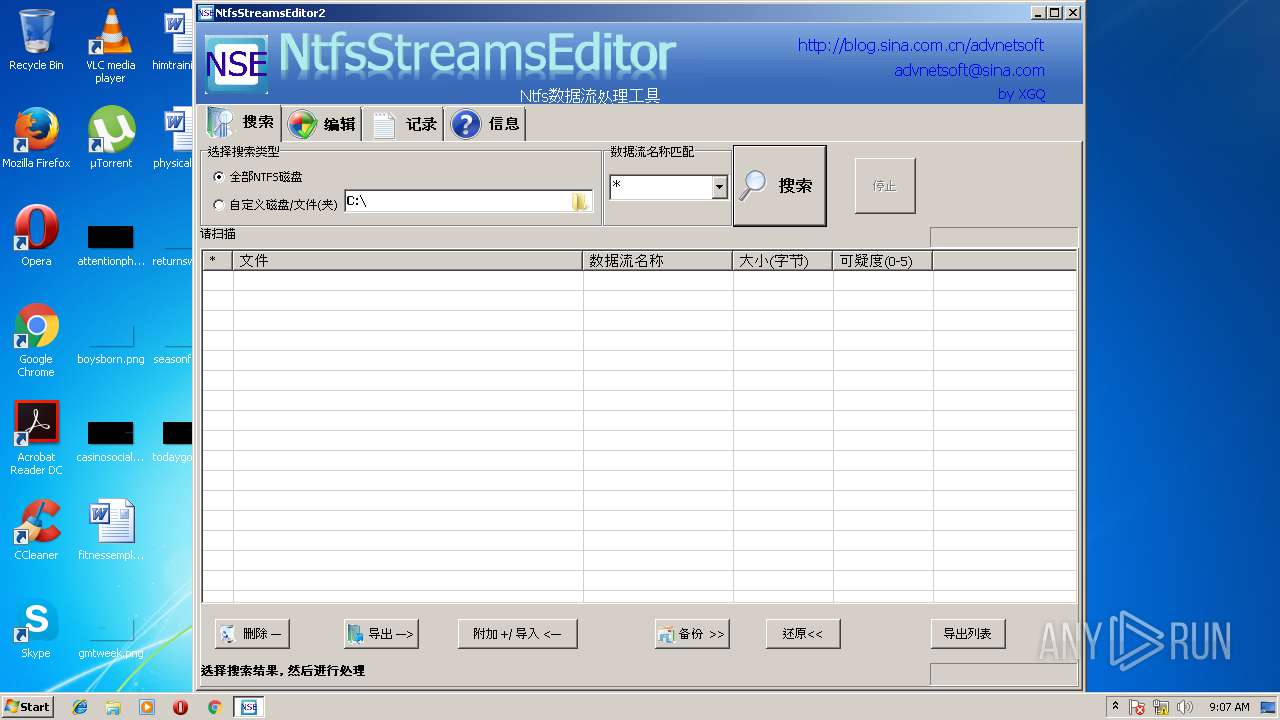Sort by the 数据流名称 column header
Image resolution: width=1280 pixels, height=720 pixels.
point(658,261)
